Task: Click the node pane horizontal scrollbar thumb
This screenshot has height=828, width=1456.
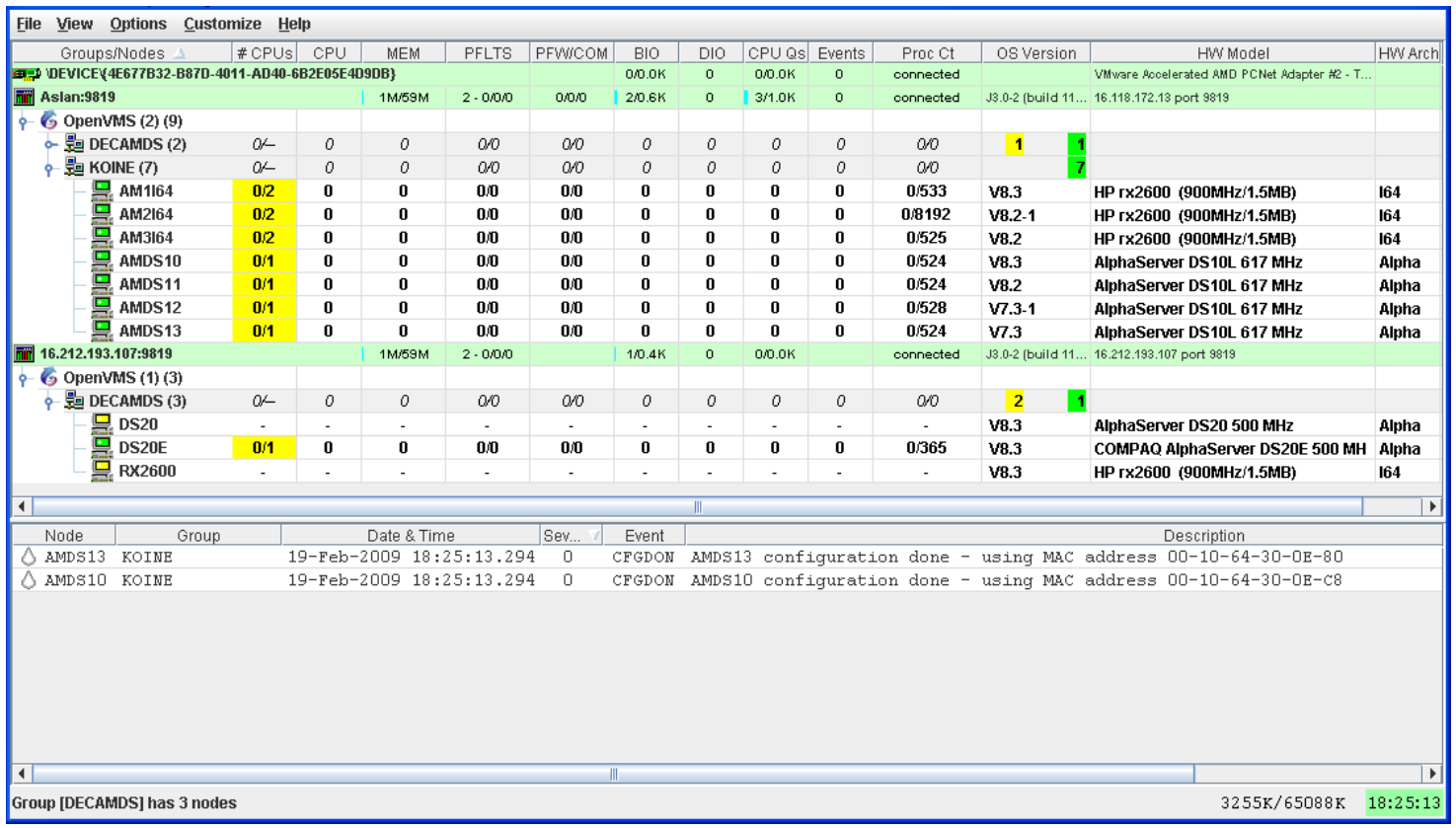Action: 697,506
